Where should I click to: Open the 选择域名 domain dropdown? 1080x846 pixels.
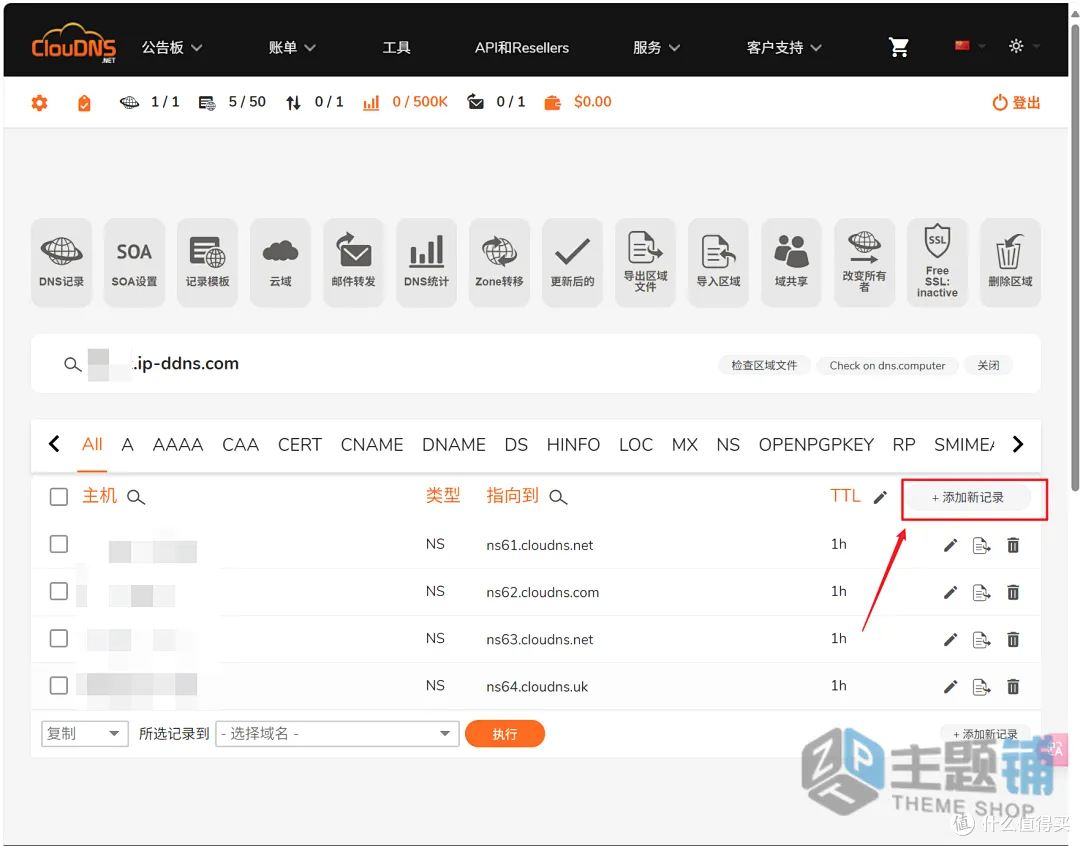point(337,734)
